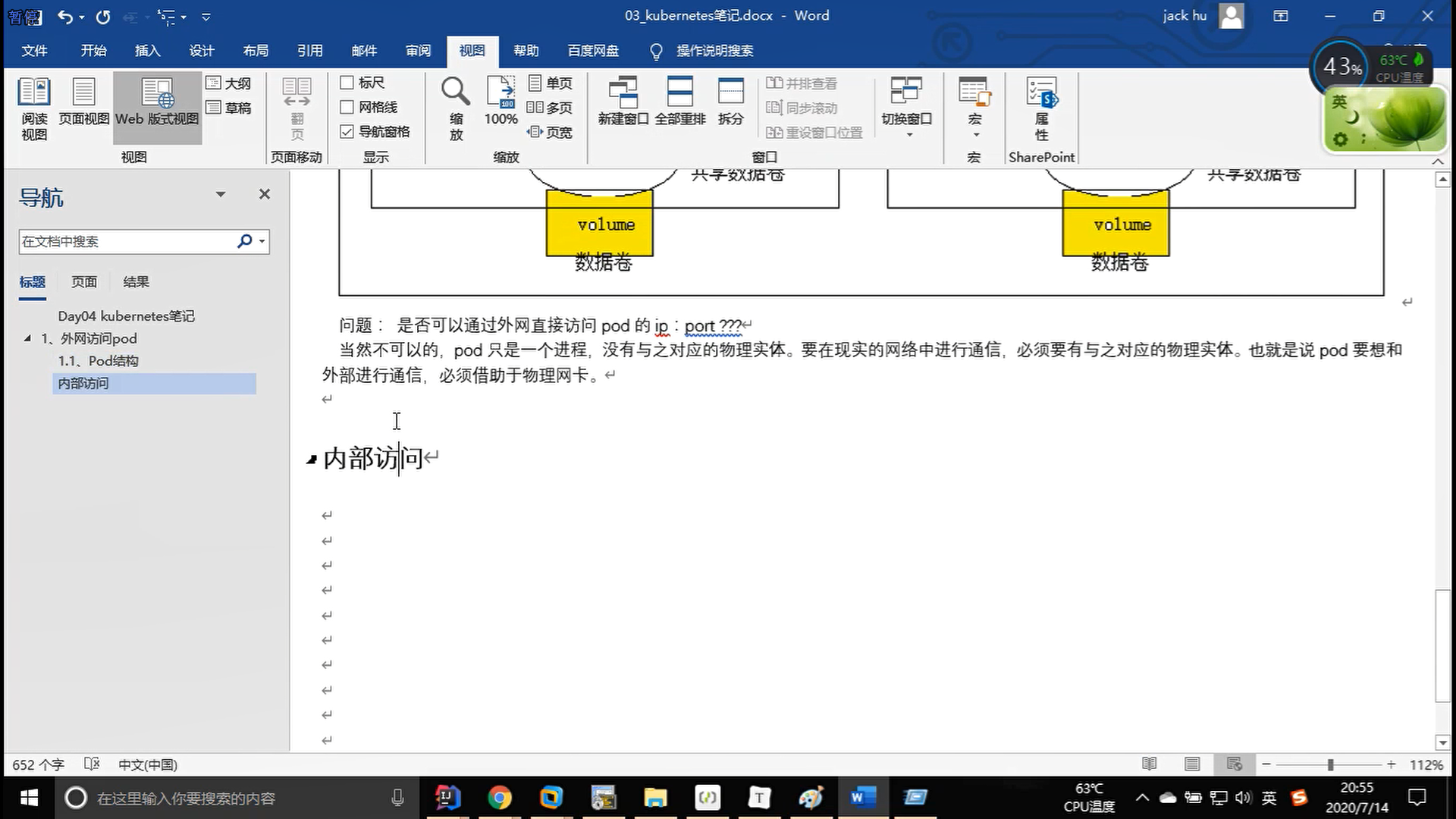Switch to Outline view button

pos(228,83)
